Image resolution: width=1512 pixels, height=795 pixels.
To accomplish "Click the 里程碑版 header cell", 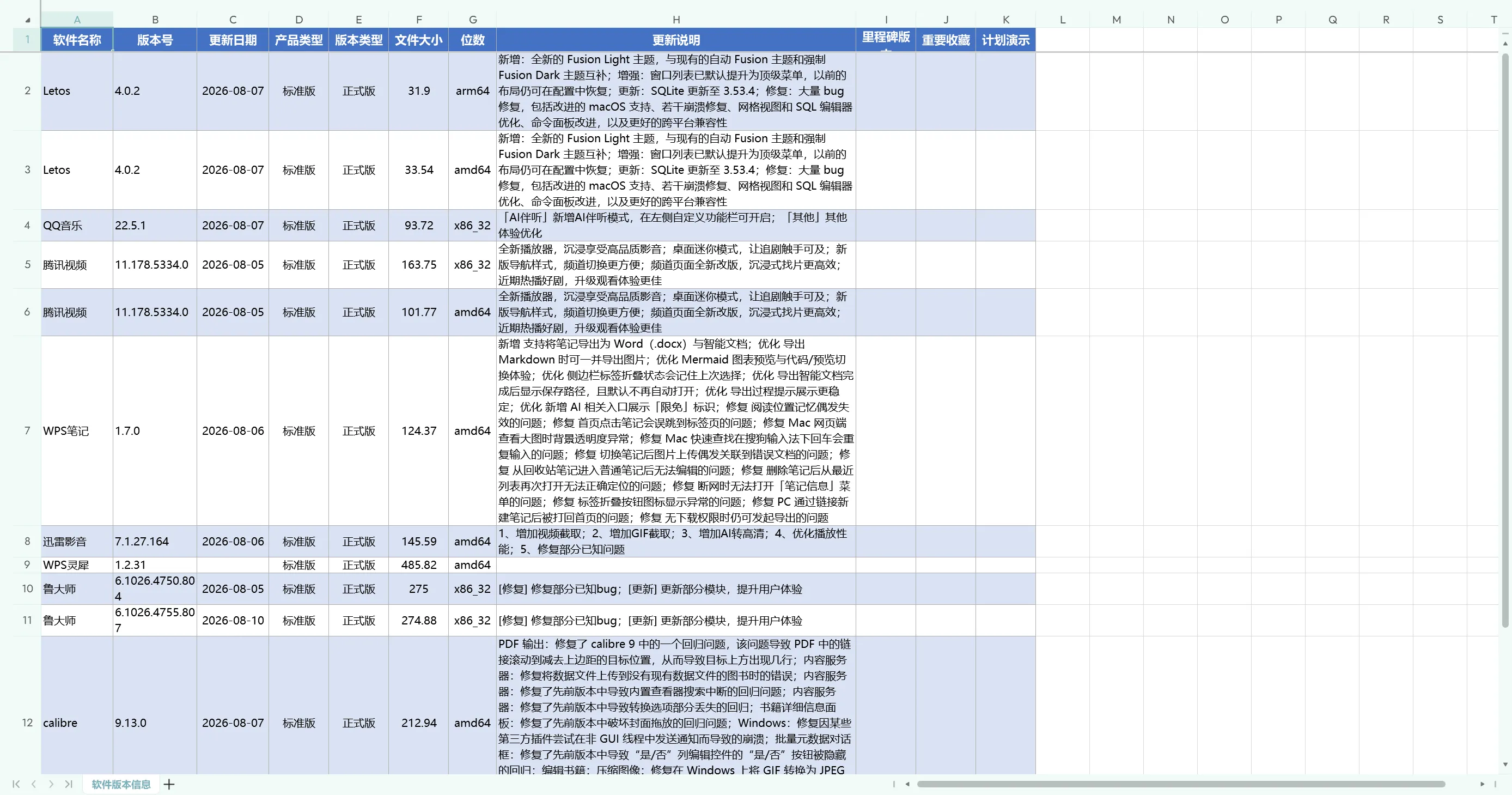I will pos(886,40).
